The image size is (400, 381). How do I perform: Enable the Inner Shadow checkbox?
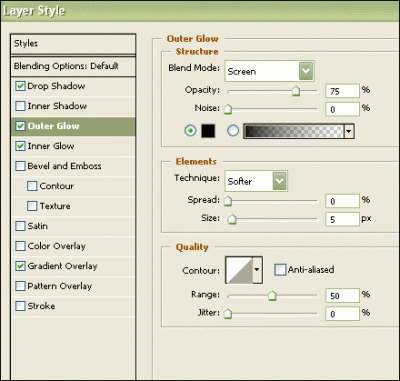coord(20,106)
